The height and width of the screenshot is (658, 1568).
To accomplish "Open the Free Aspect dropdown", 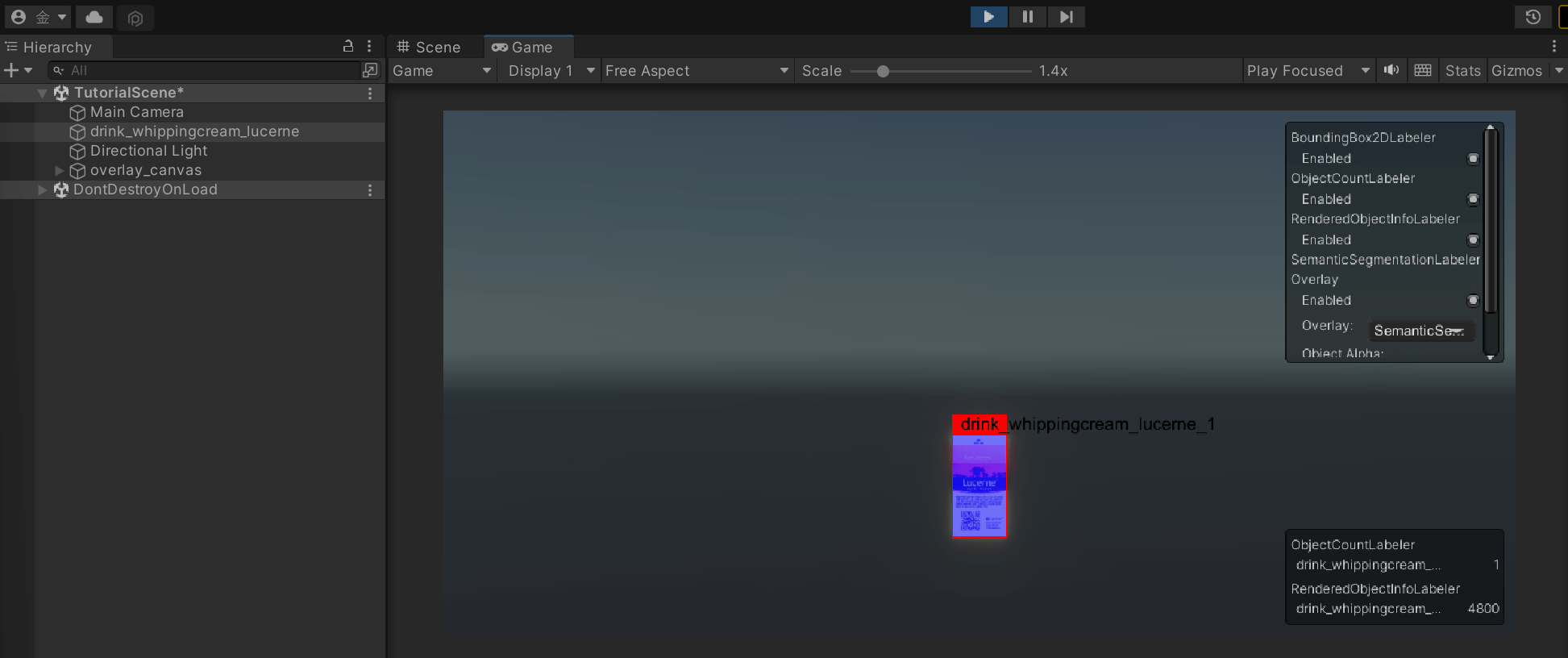I will pyautogui.click(x=697, y=71).
